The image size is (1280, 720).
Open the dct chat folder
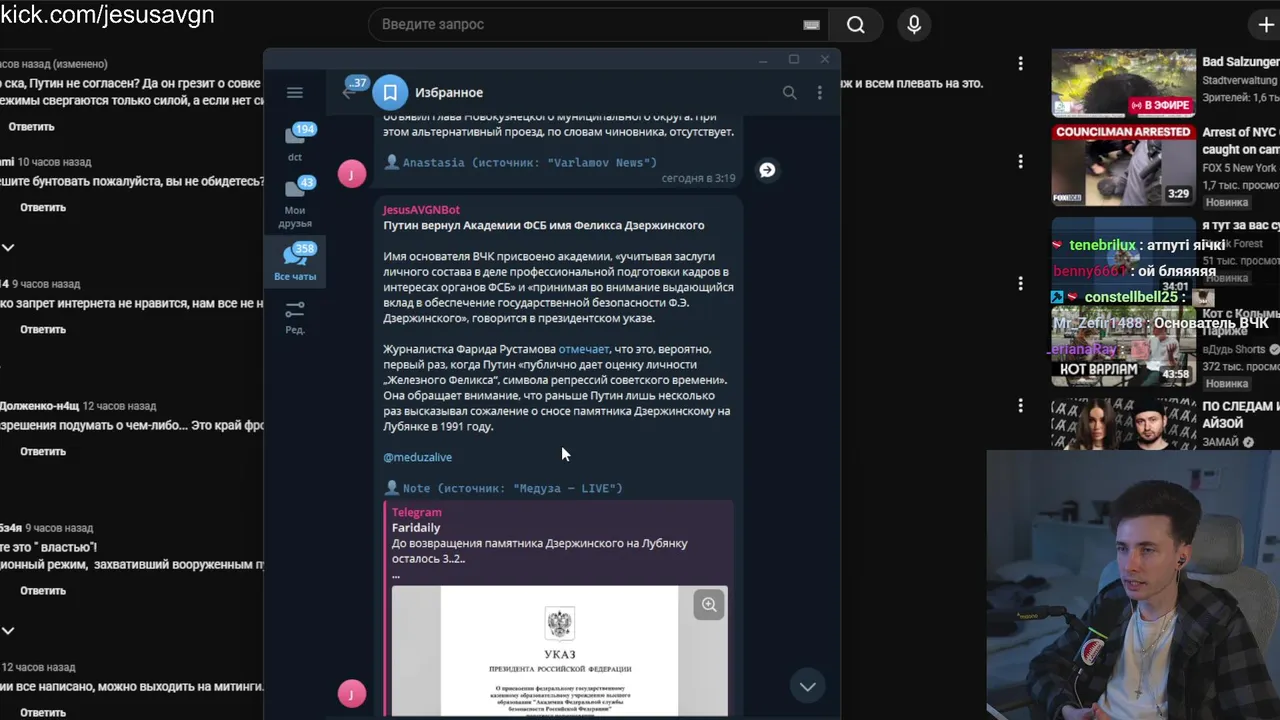pos(295,141)
